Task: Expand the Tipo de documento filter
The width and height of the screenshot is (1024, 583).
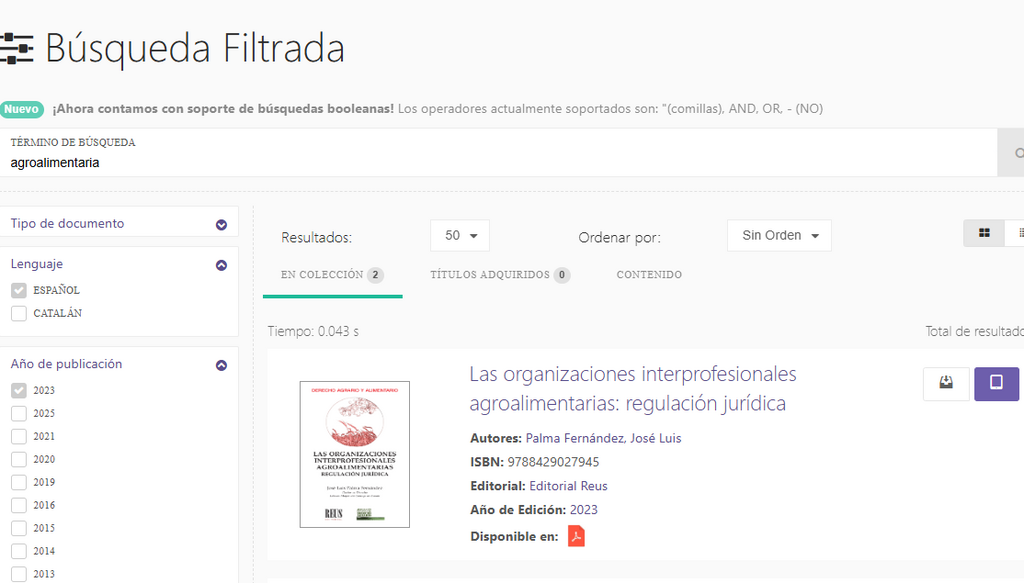Action: click(x=221, y=225)
